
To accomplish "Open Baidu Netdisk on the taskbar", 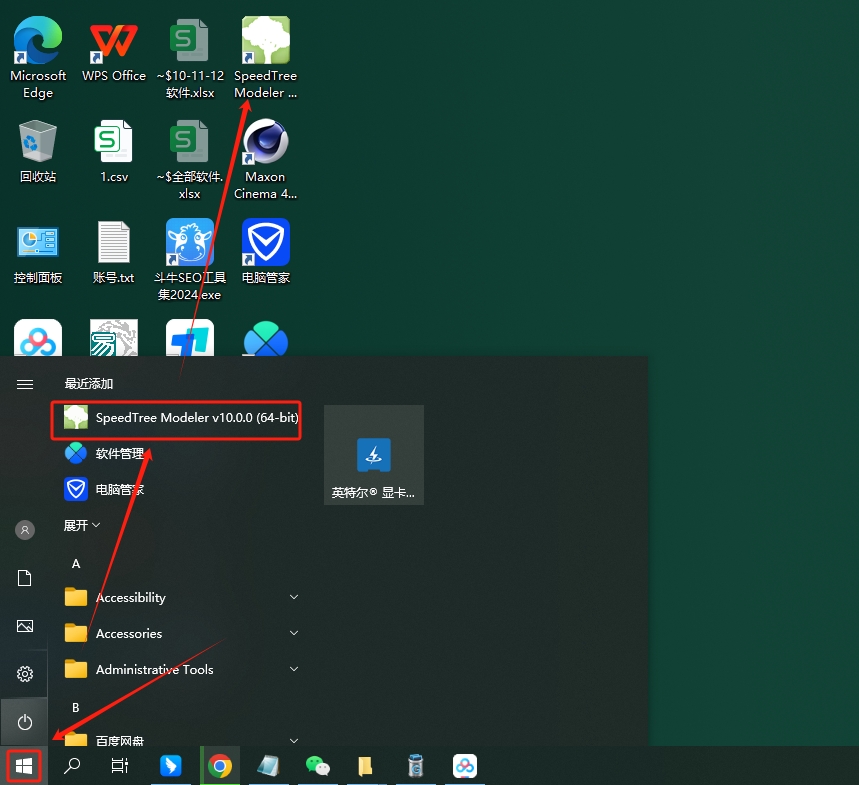I will click(x=465, y=765).
